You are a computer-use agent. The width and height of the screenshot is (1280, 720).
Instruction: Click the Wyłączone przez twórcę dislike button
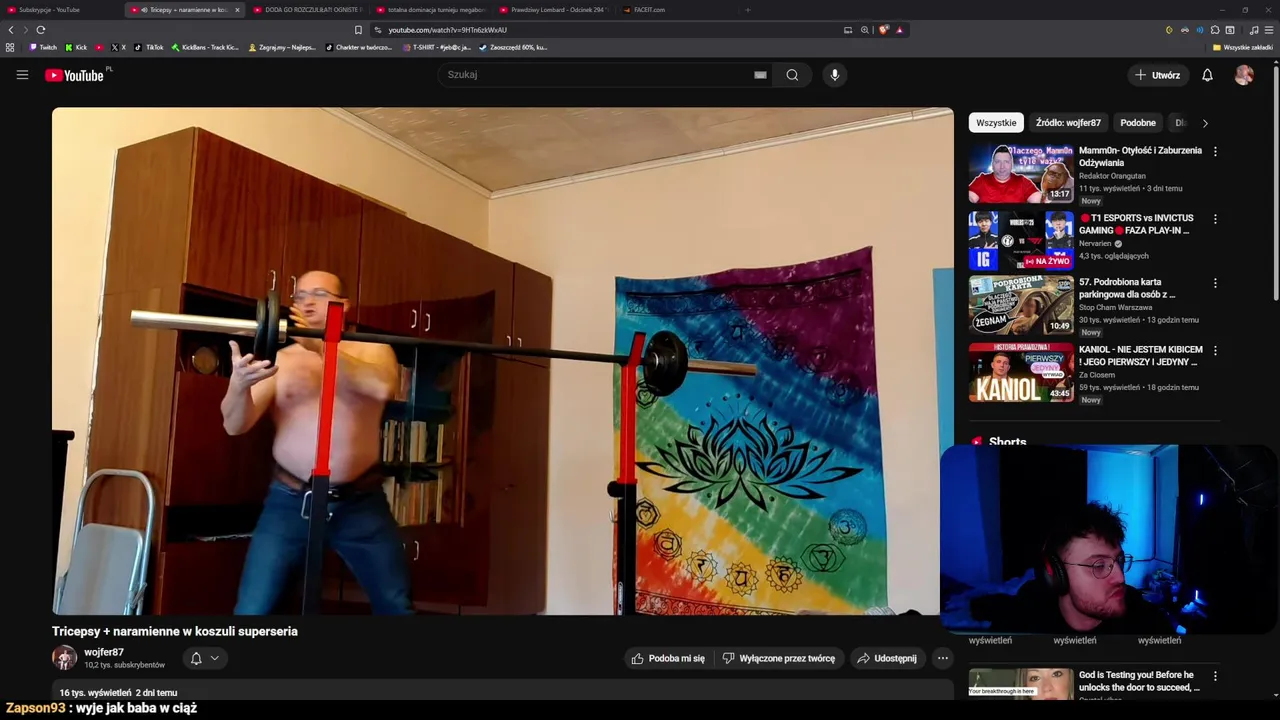click(778, 658)
